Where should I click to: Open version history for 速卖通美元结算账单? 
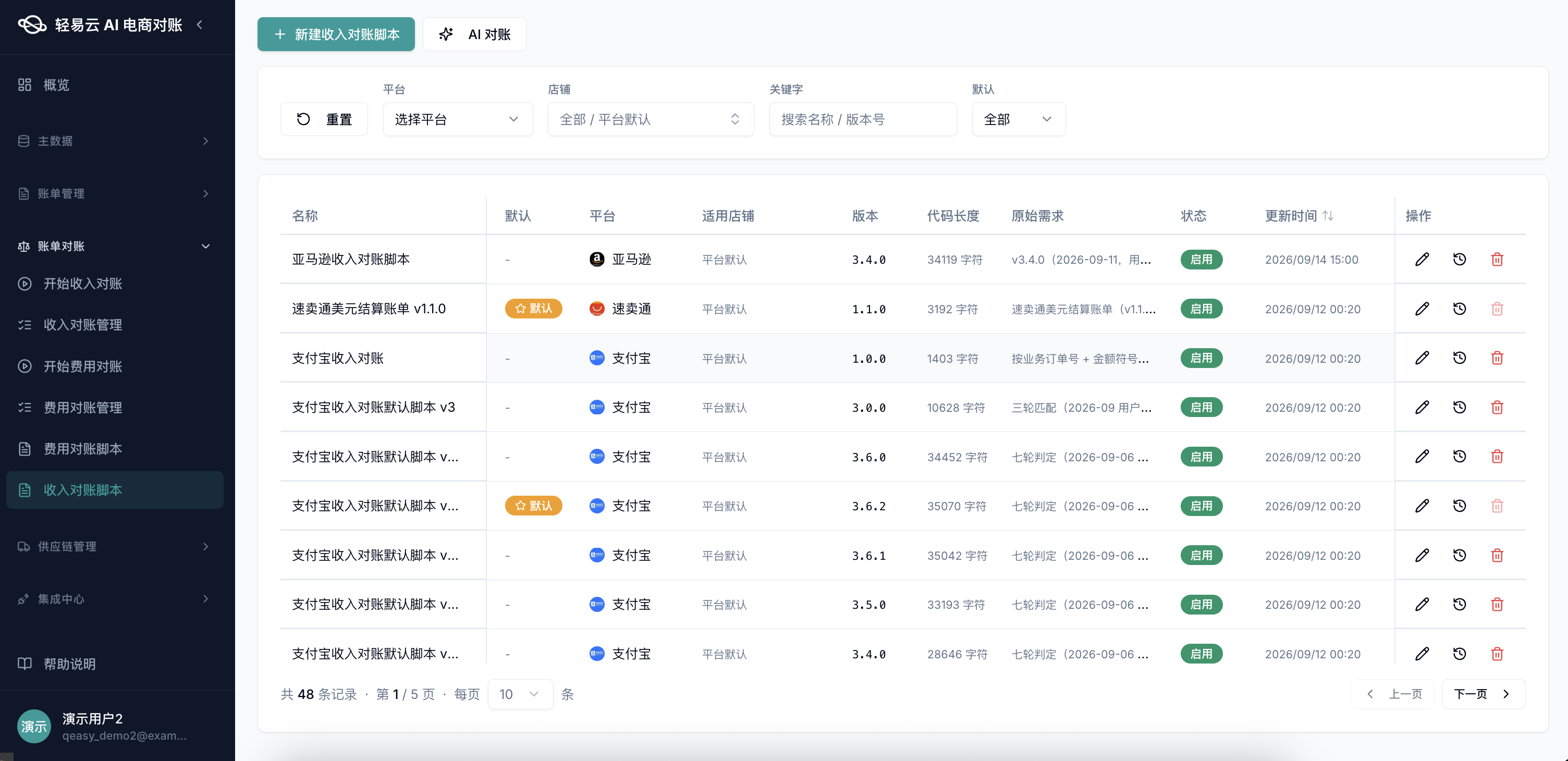(1460, 309)
